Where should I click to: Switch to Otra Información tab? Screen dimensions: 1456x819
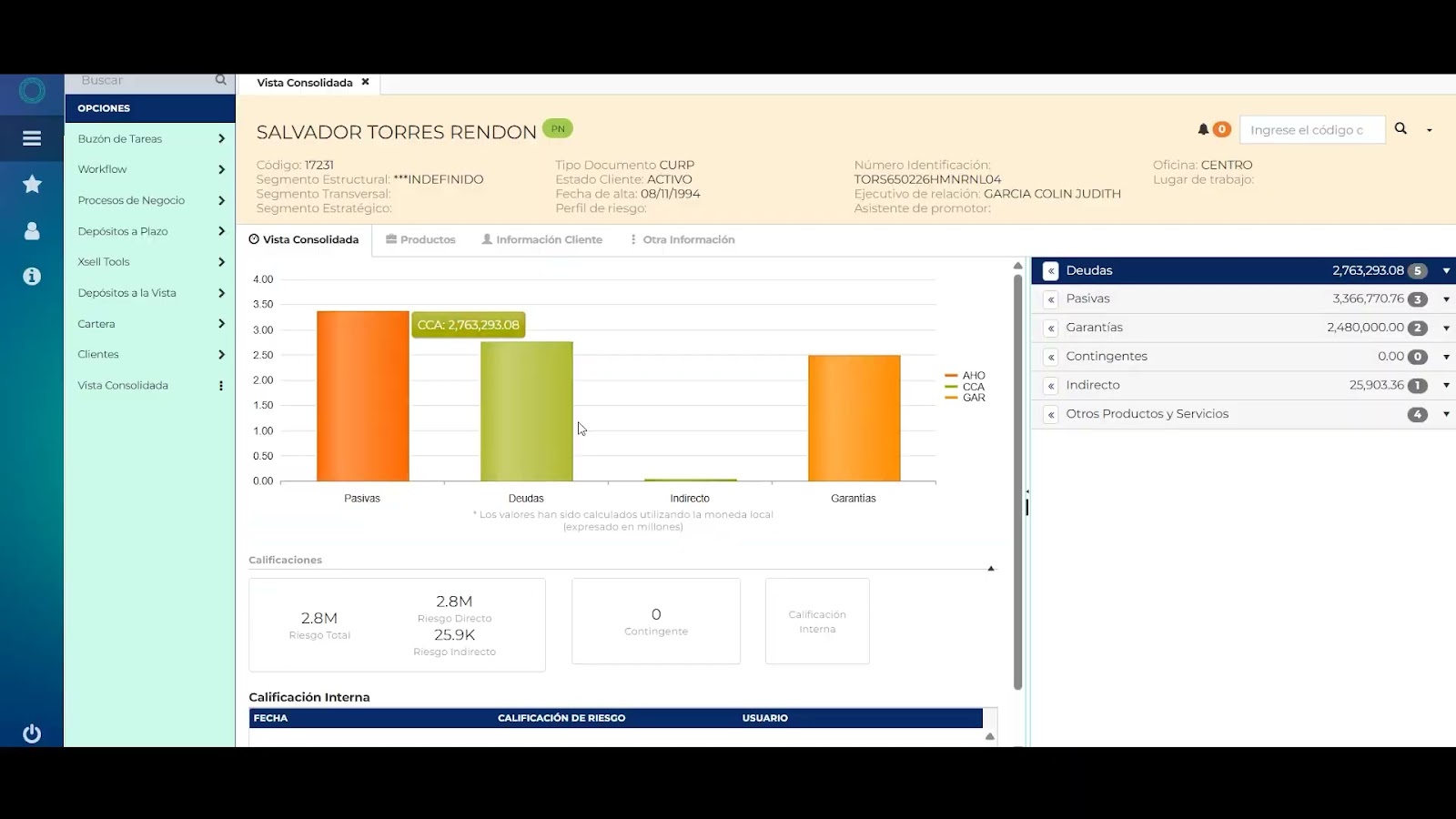pos(682,240)
